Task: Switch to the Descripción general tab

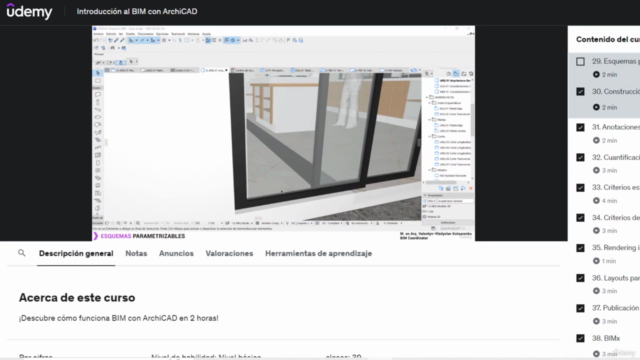Action: 76,253
